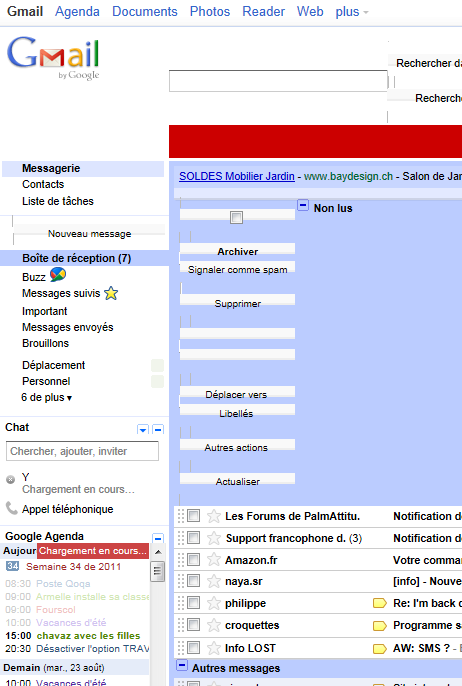
Task: Click the Actualiser button
Action: point(237,481)
